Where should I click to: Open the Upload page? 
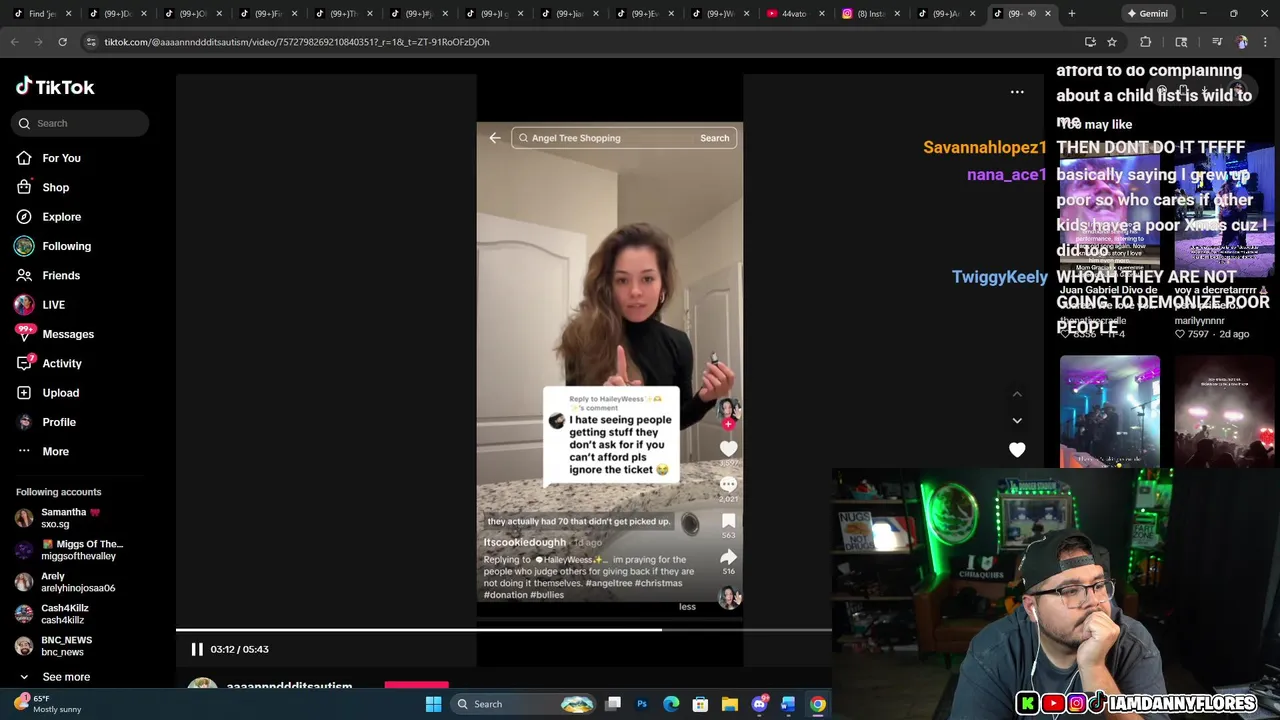60,393
